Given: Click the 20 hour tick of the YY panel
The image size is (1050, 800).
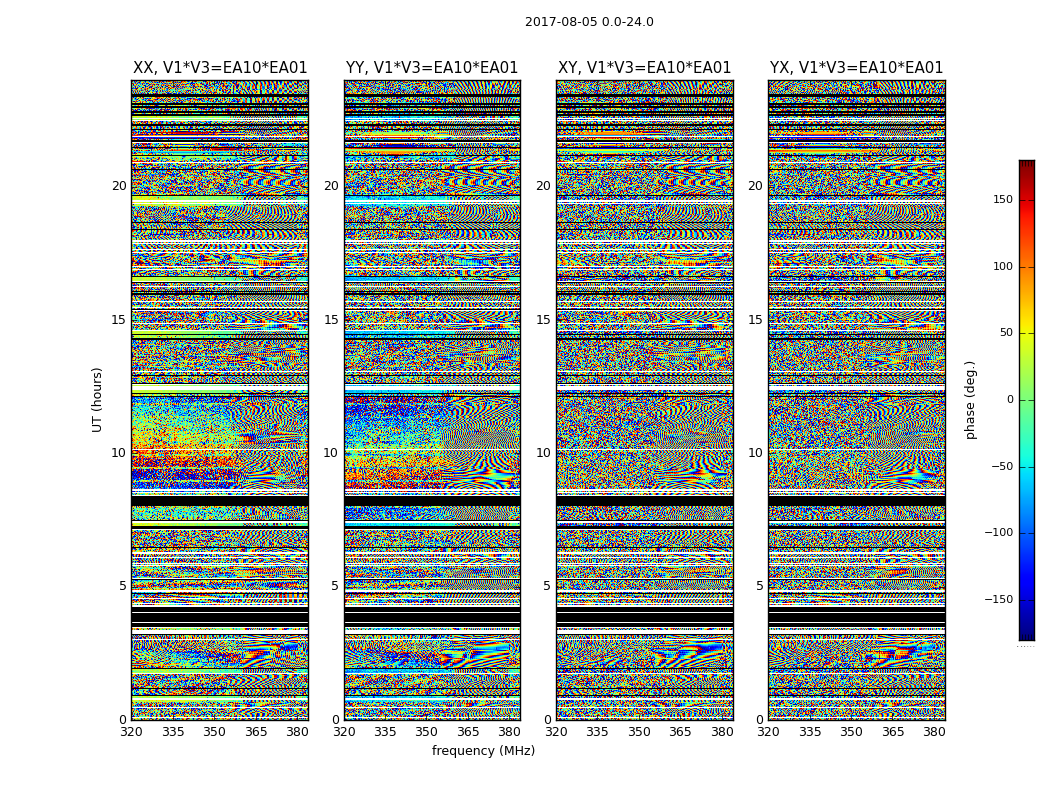Looking at the screenshot, I should click(331, 186).
